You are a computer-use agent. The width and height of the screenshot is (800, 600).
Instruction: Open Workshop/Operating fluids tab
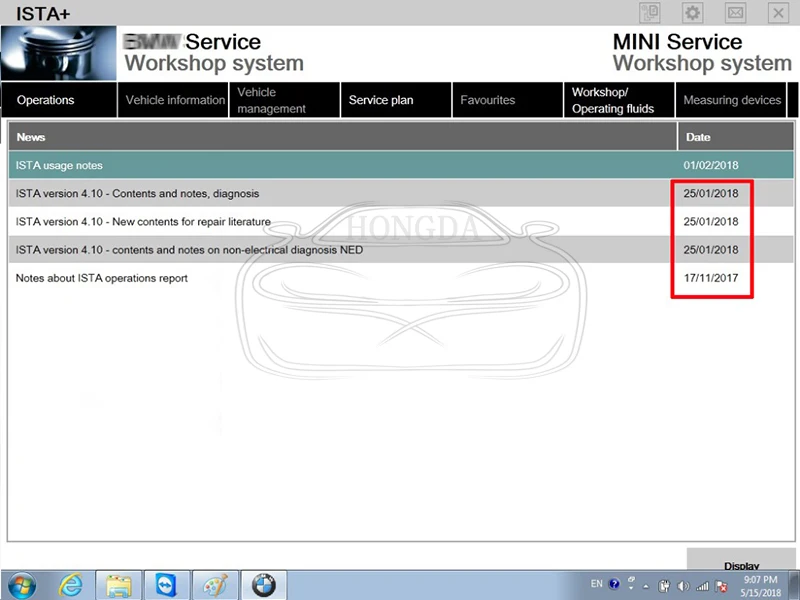click(x=619, y=100)
